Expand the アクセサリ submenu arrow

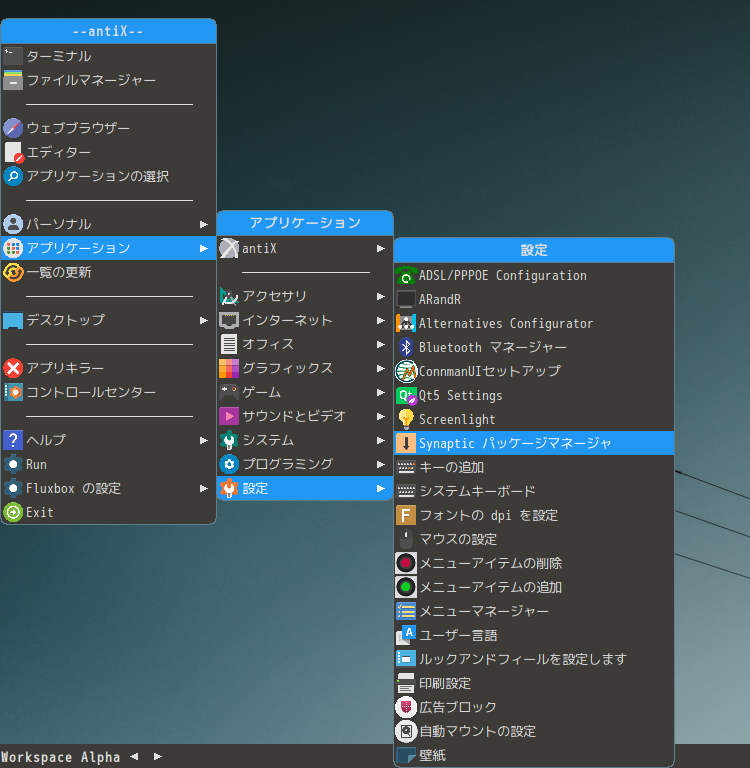pos(381,296)
